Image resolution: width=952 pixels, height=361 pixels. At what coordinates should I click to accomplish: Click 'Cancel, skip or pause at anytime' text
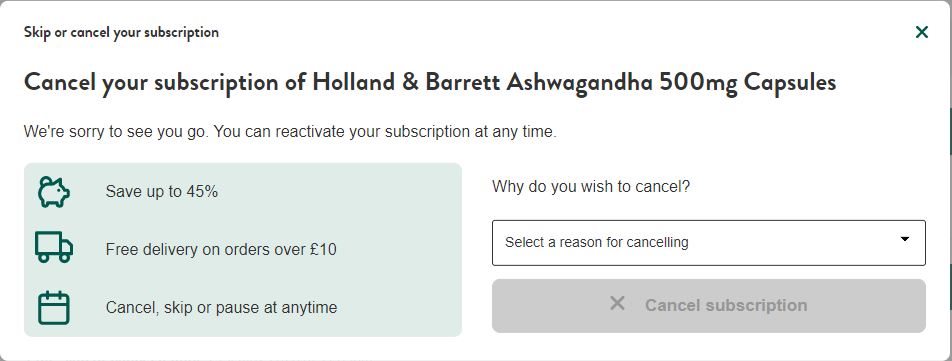click(x=221, y=308)
